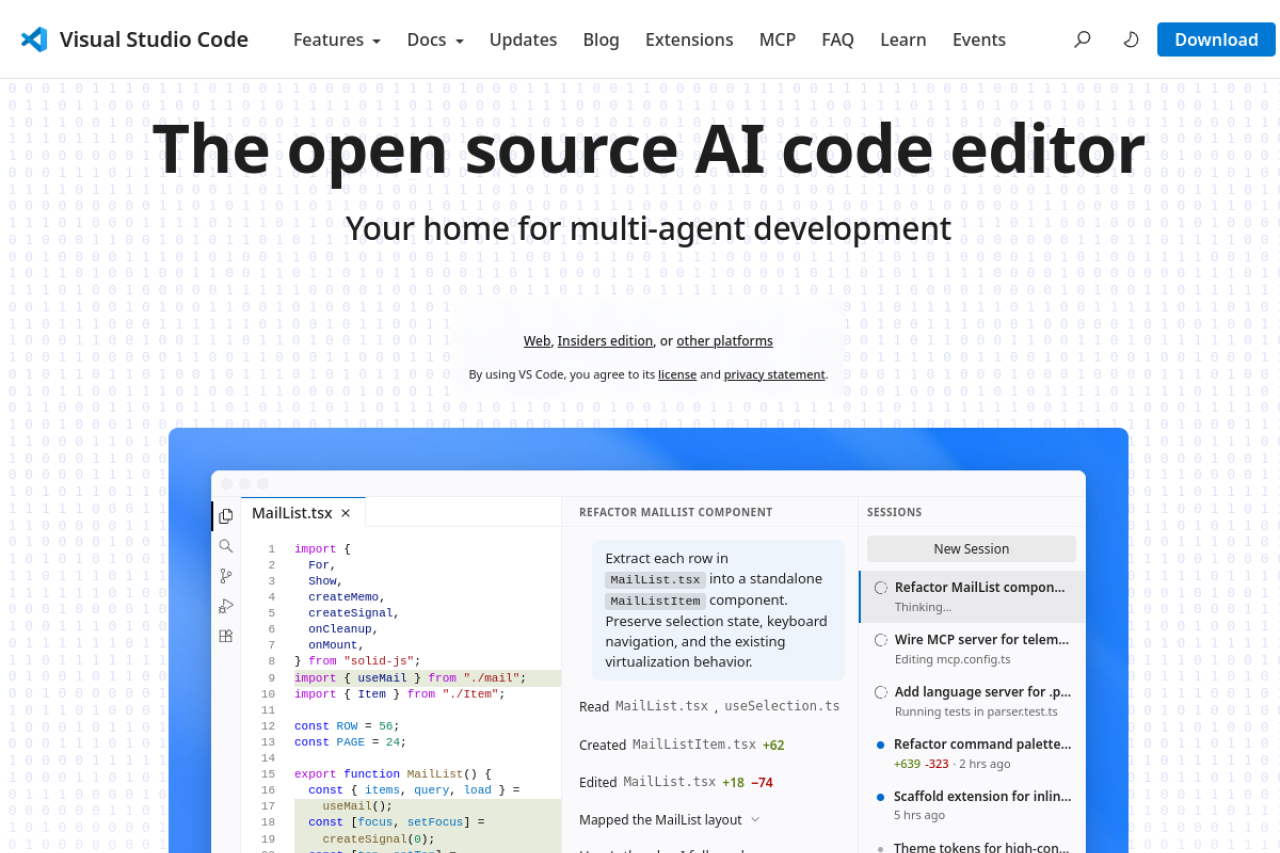
Task: Click the blue dot on Refactor command palette
Action: pyautogui.click(x=880, y=745)
